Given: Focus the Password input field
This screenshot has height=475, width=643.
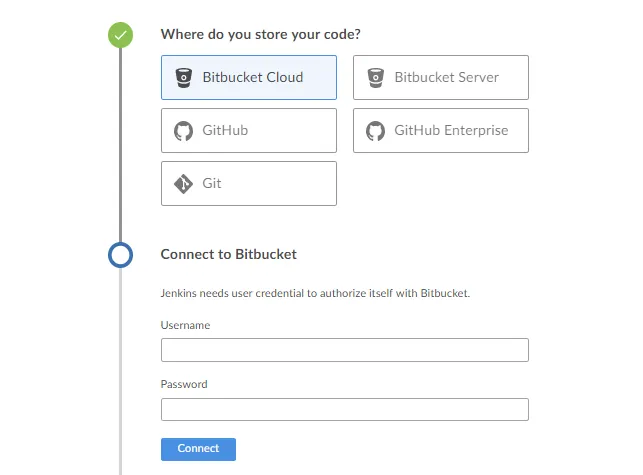Looking at the screenshot, I should [344, 410].
